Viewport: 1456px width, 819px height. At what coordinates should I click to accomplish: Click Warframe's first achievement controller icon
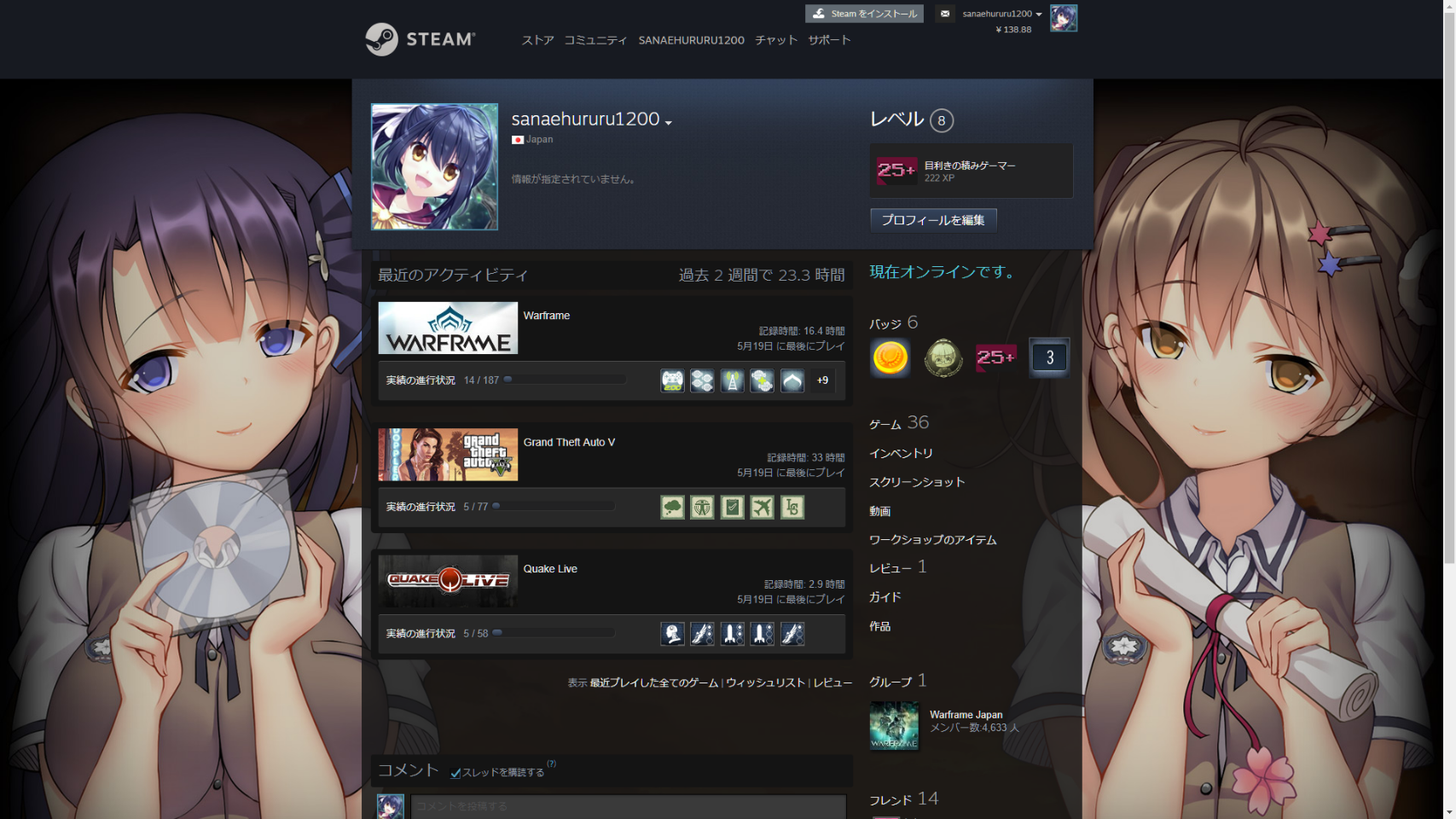pyautogui.click(x=672, y=380)
